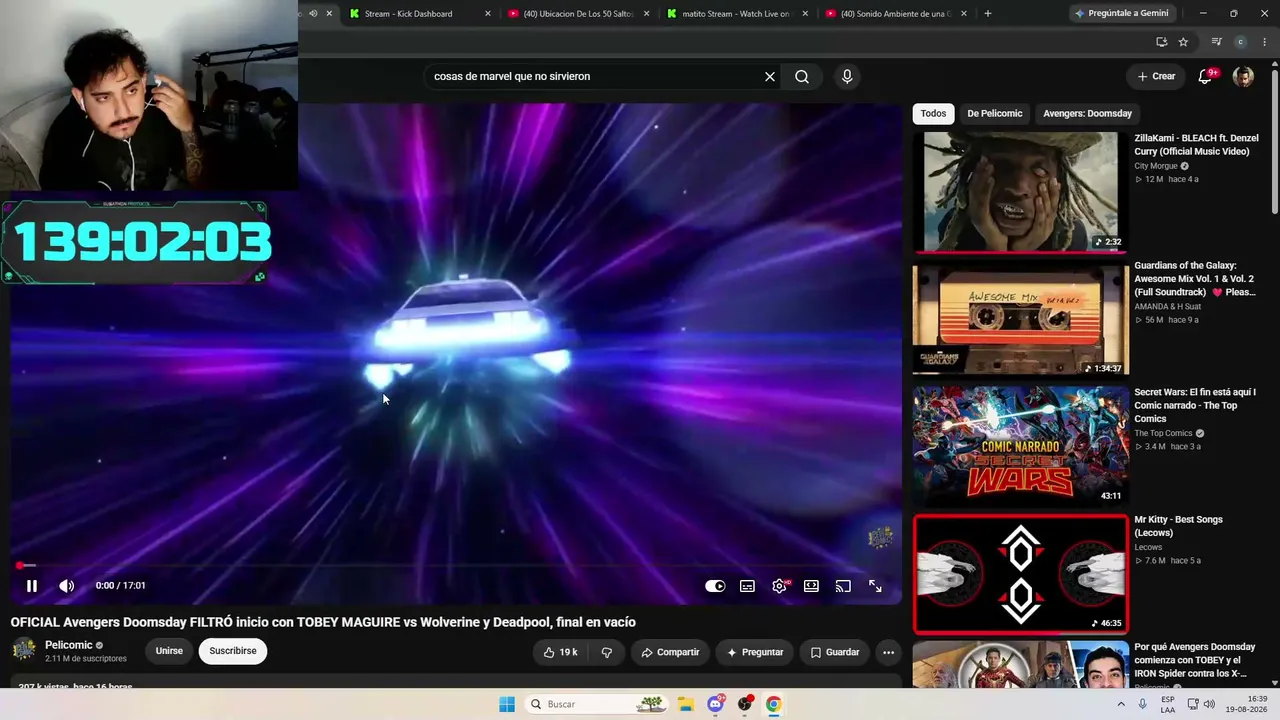Bookmark this page with the star icon
This screenshot has width=1280, height=720.
point(1183,42)
